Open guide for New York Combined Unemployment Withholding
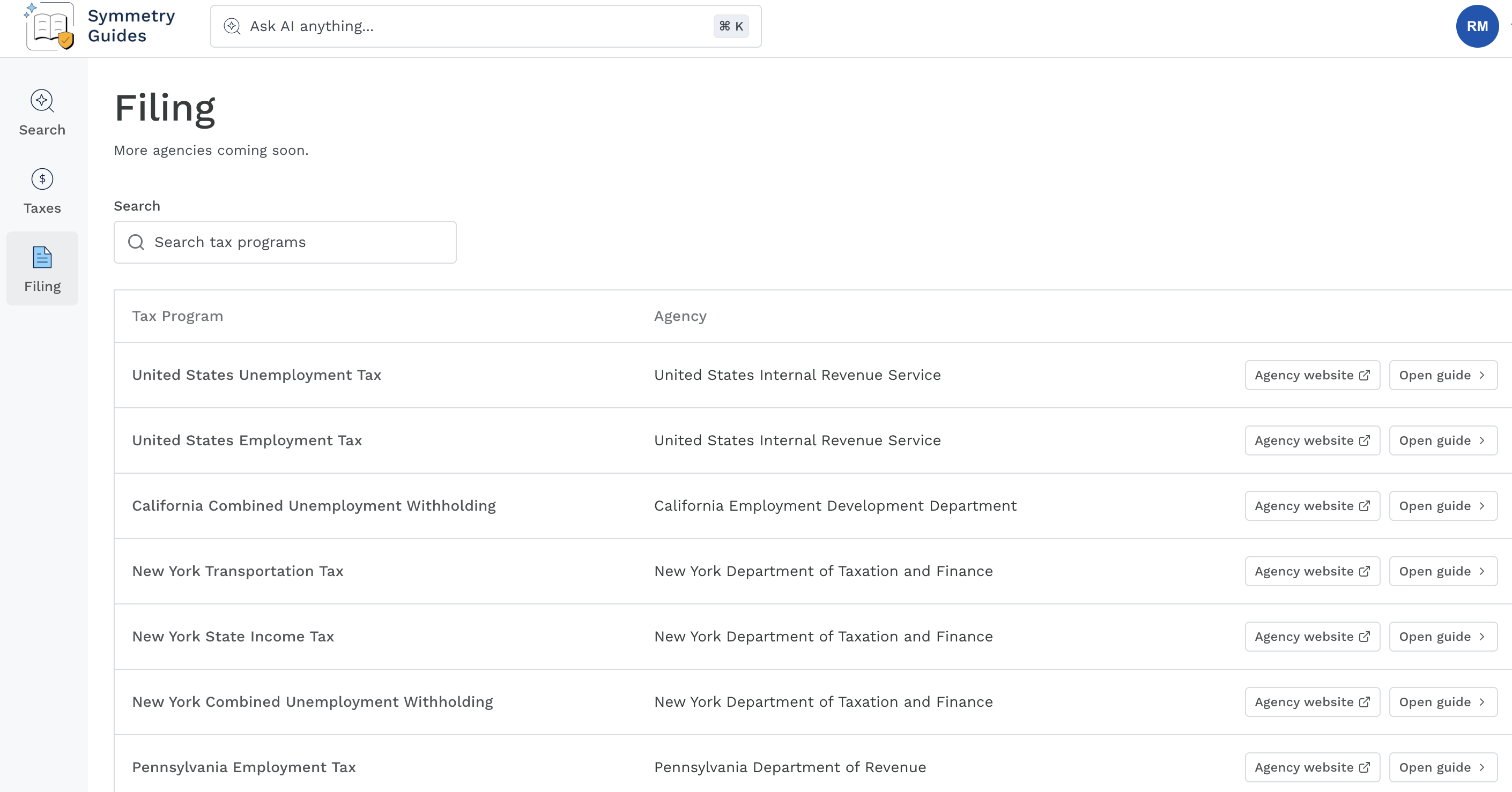The image size is (1512, 792). [1443, 701]
